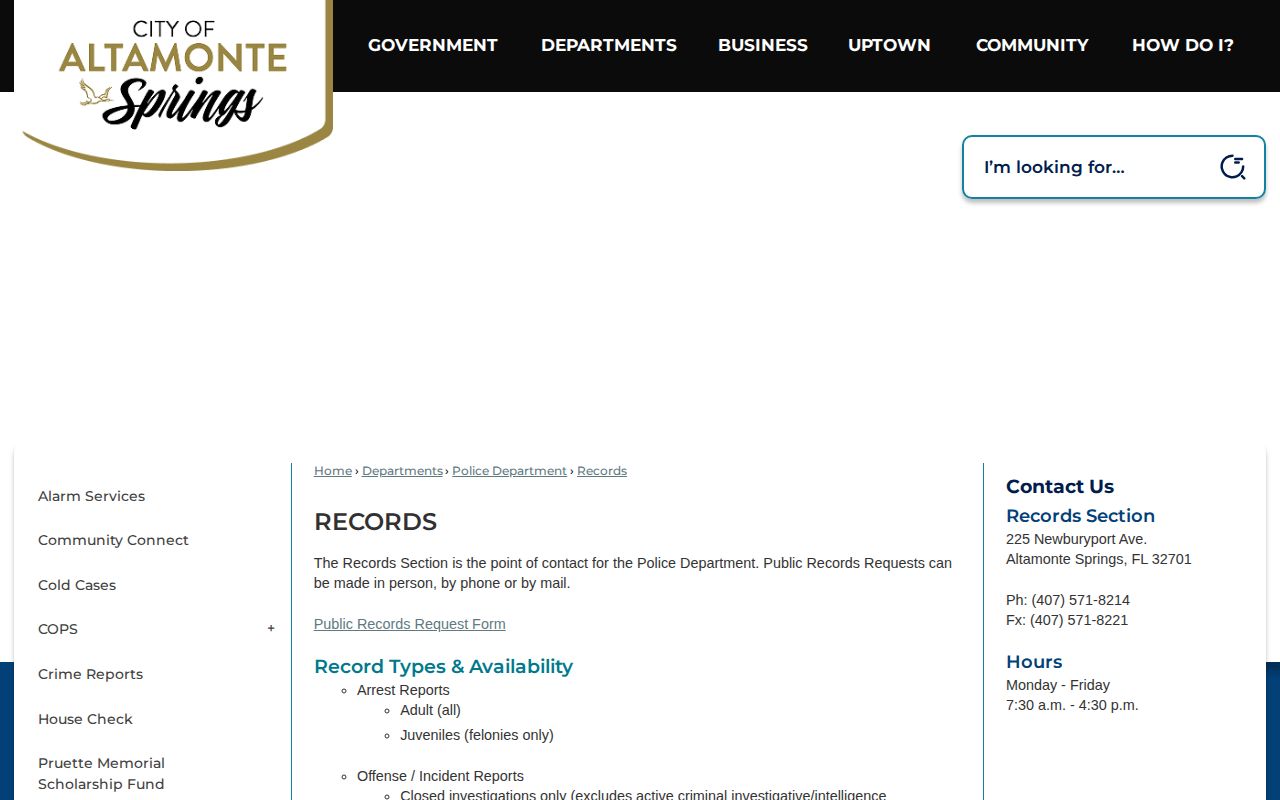Image resolution: width=1280 pixels, height=800 pixels.
Task: Open Cold Cases in the sidebar
Action: (x=77, y=585)
